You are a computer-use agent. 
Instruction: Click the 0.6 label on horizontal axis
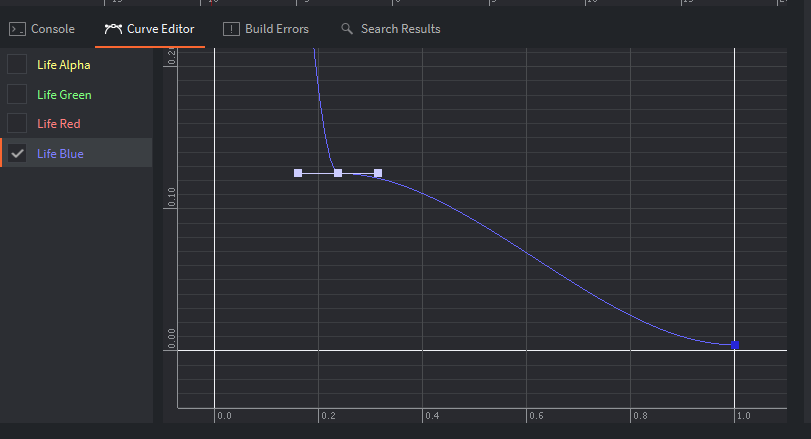pyautogui.click(x=536, y=416)
